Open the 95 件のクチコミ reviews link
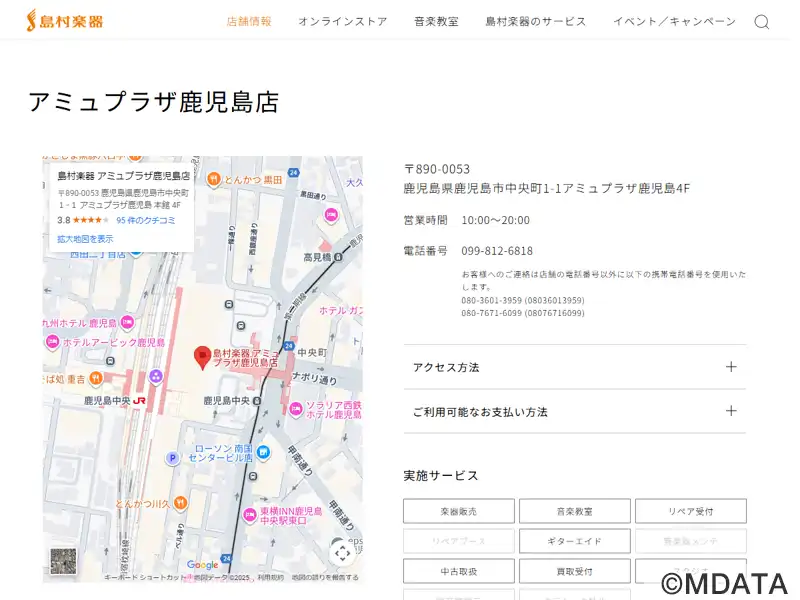Viewport: 800px width, 600px height. pyautogui.click(x=146, y=220)
